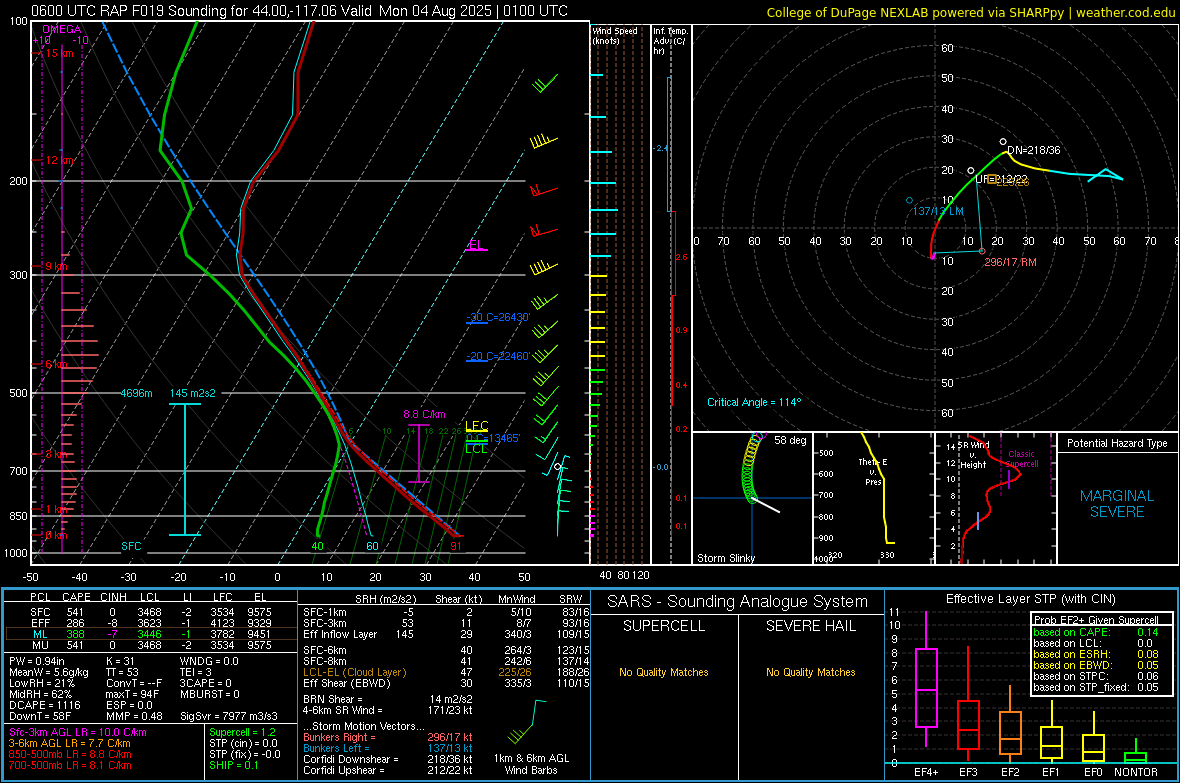Click the surface temperature value 91

point(456,546)
